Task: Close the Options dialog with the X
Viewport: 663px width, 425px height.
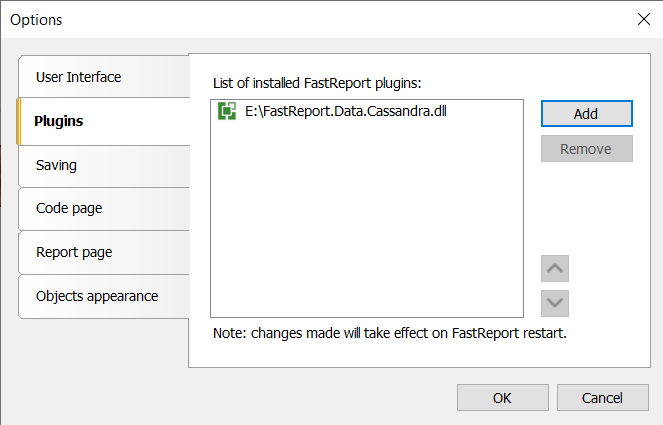Action: (644, 19)
